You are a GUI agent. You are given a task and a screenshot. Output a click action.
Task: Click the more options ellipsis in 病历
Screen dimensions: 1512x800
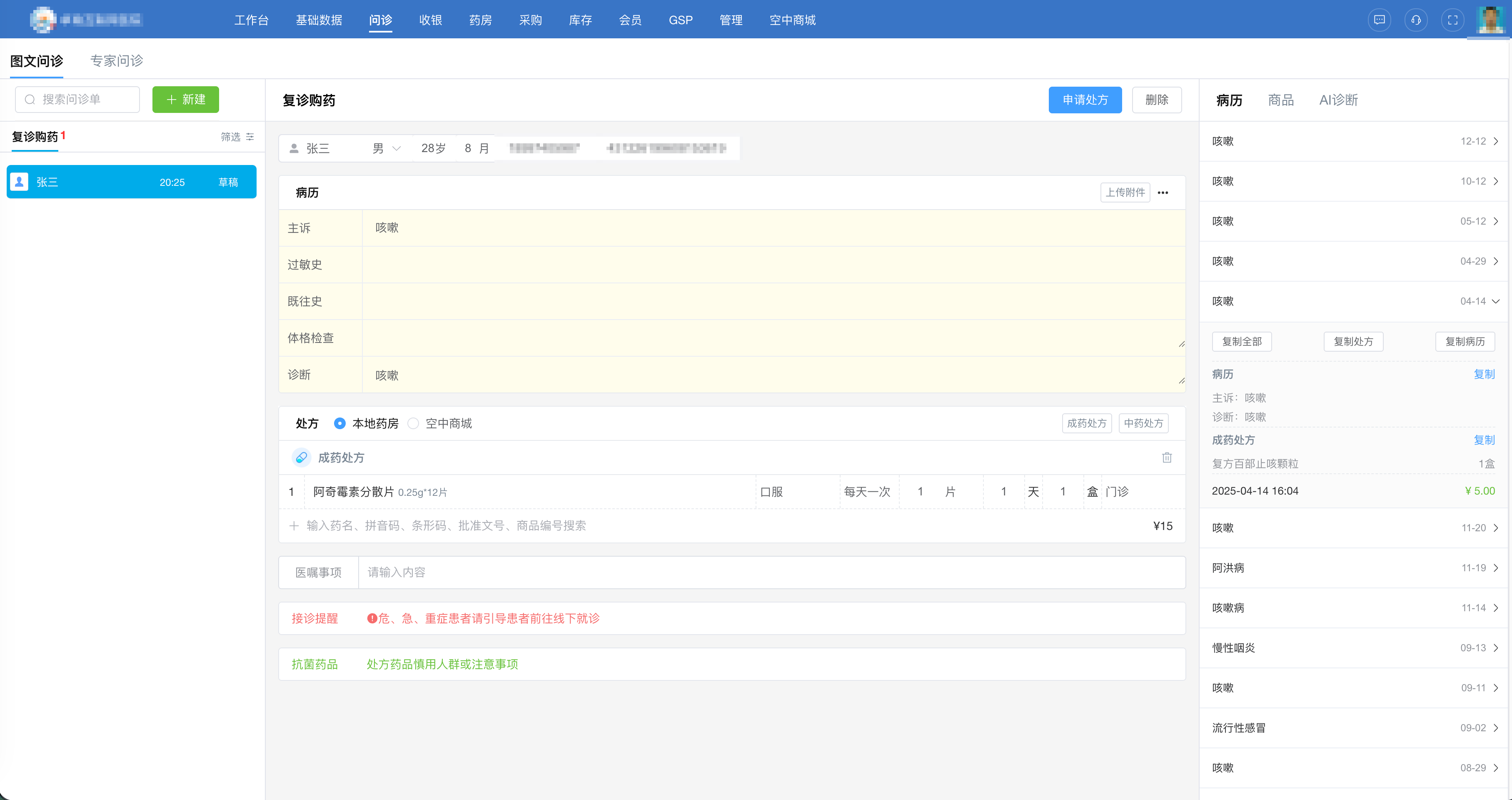point(1163,192)
